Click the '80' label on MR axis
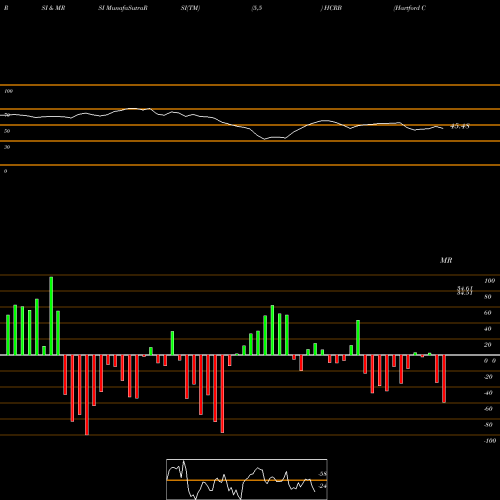The height and width of the screenshot is (500, 500). click(x=487, y=297)
